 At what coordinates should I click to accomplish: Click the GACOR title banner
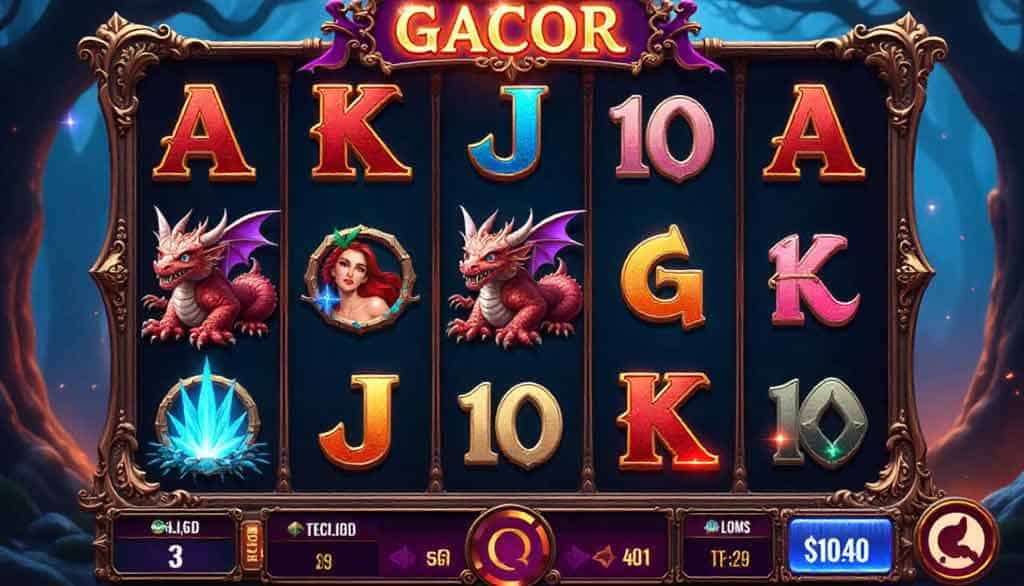click(x=511, y=31)
